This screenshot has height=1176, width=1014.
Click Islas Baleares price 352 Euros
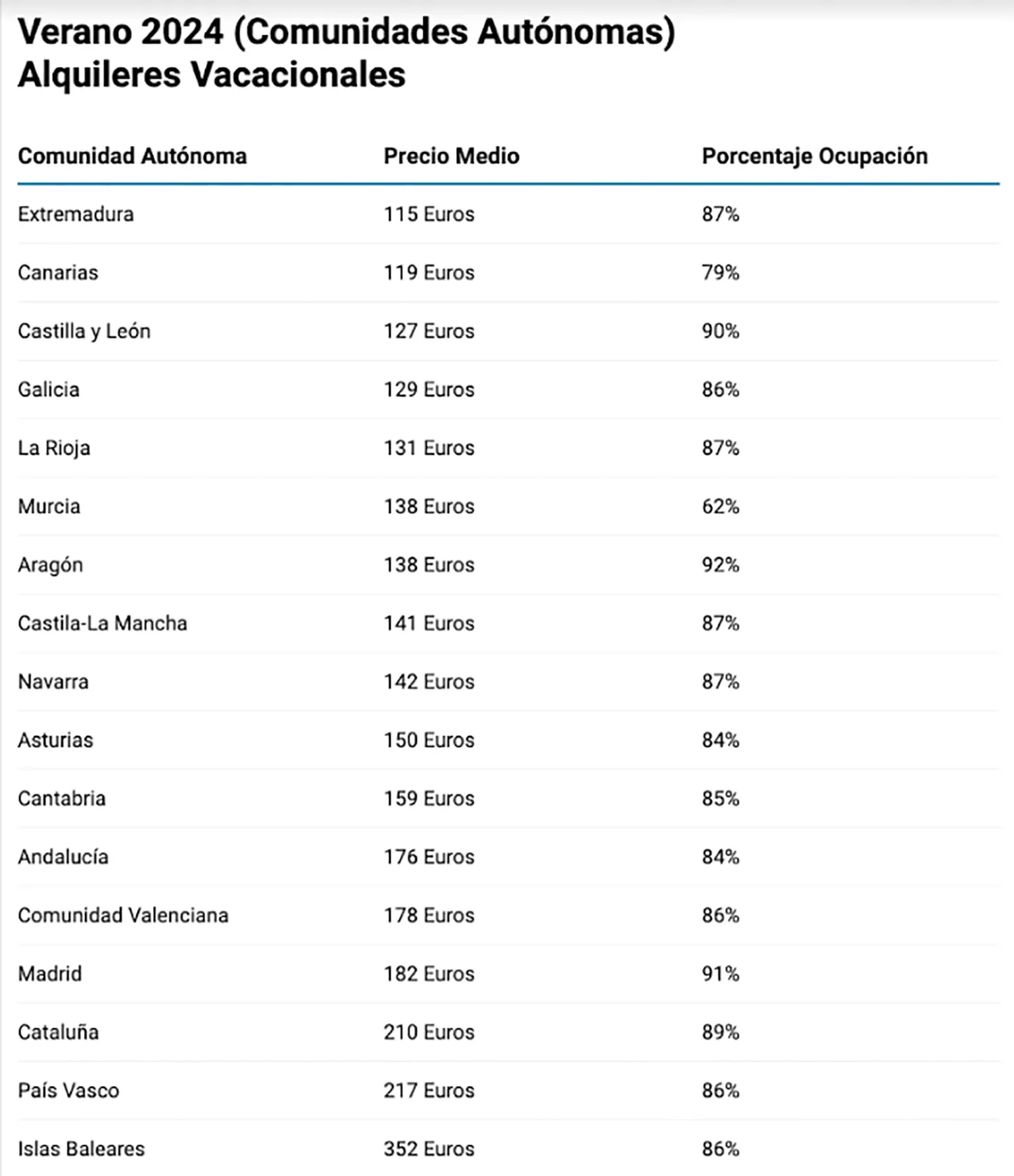click(x=429, y=1149)
